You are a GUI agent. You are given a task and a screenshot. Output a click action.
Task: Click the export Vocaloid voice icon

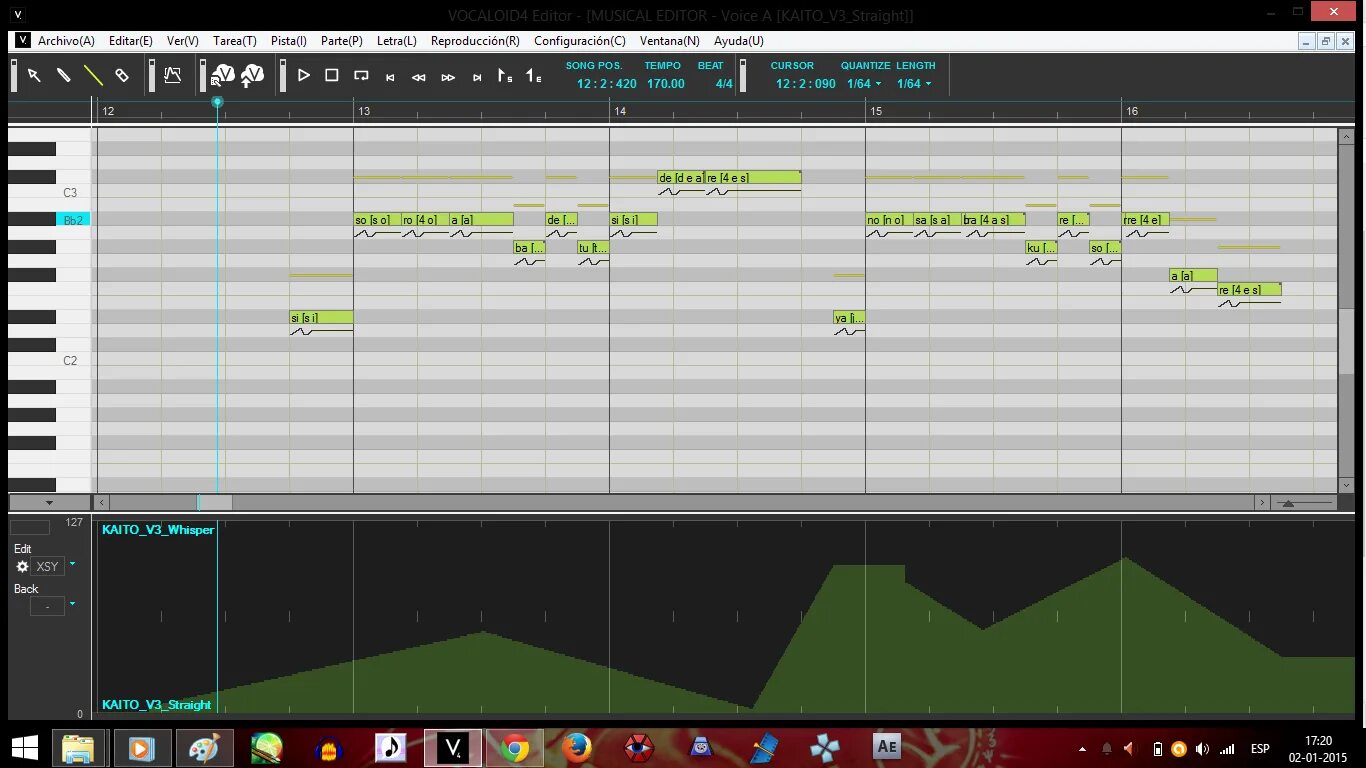(251, 75)
